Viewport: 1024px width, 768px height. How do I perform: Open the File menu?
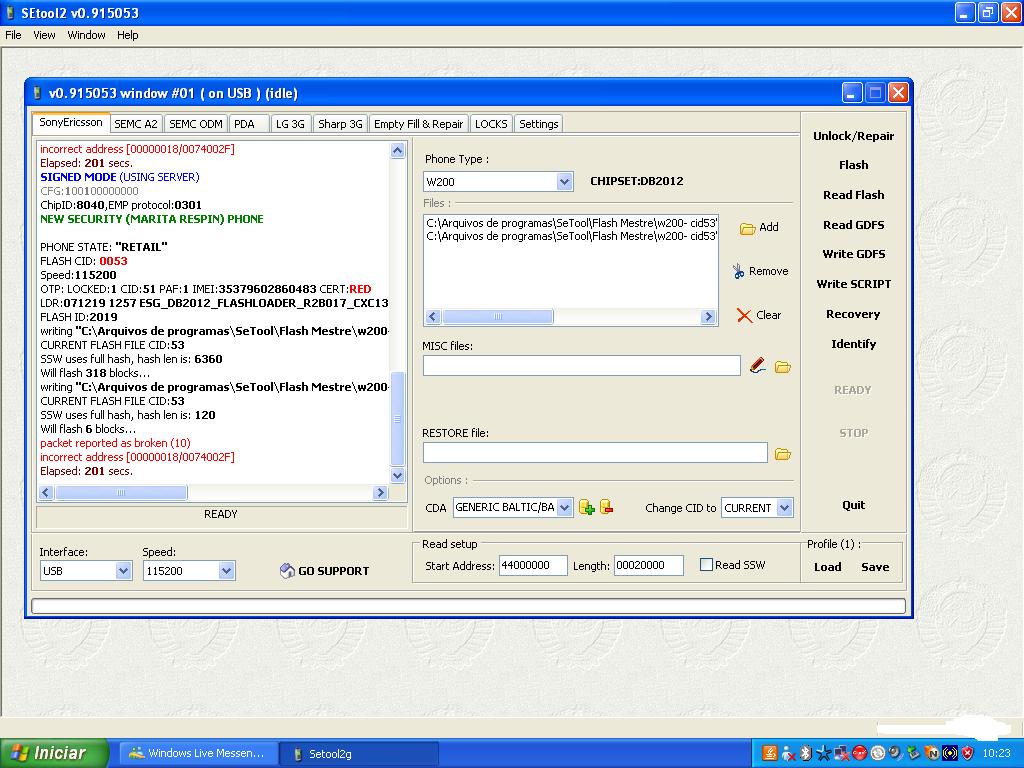click(x=13, y=35)
